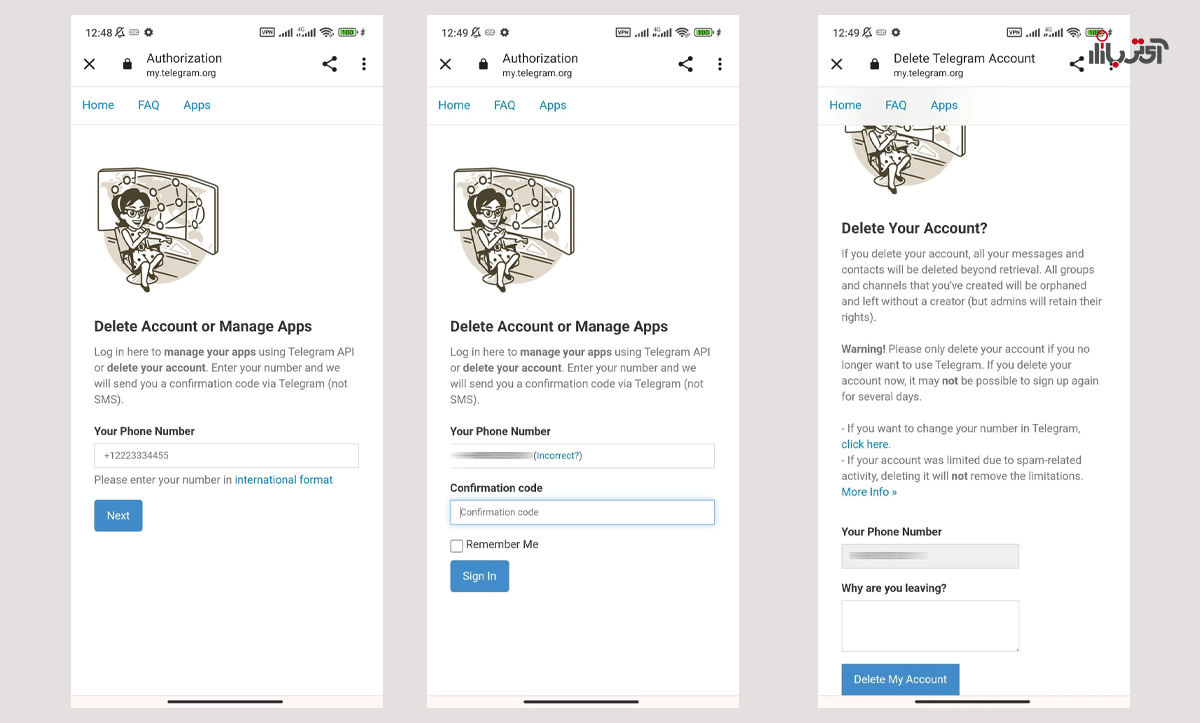Screen dimensions: 1200x723
Task: Open the three-dot menu on the middle phone
Action: click(720, 64)
